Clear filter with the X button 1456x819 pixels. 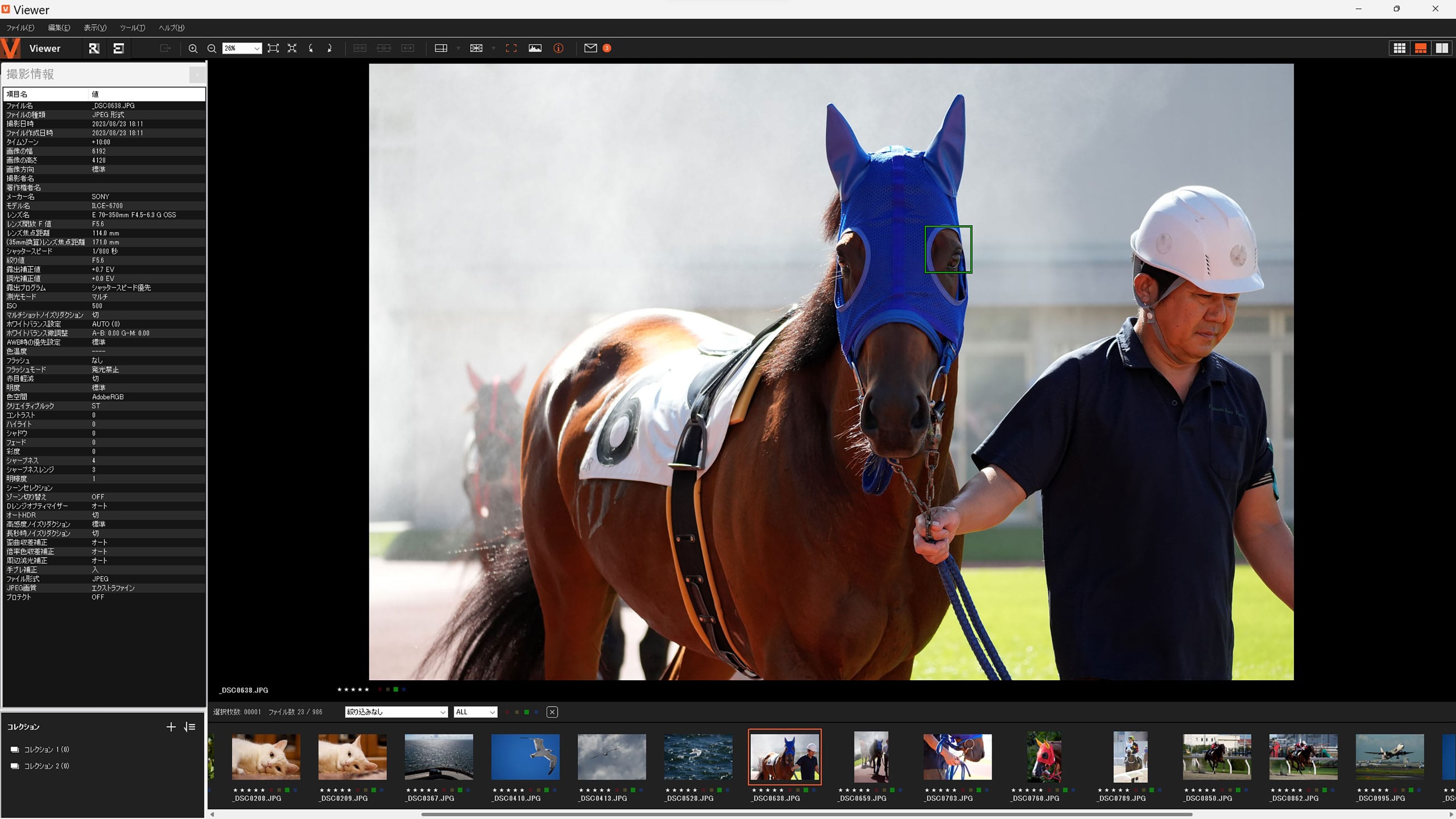pos(552,712)
